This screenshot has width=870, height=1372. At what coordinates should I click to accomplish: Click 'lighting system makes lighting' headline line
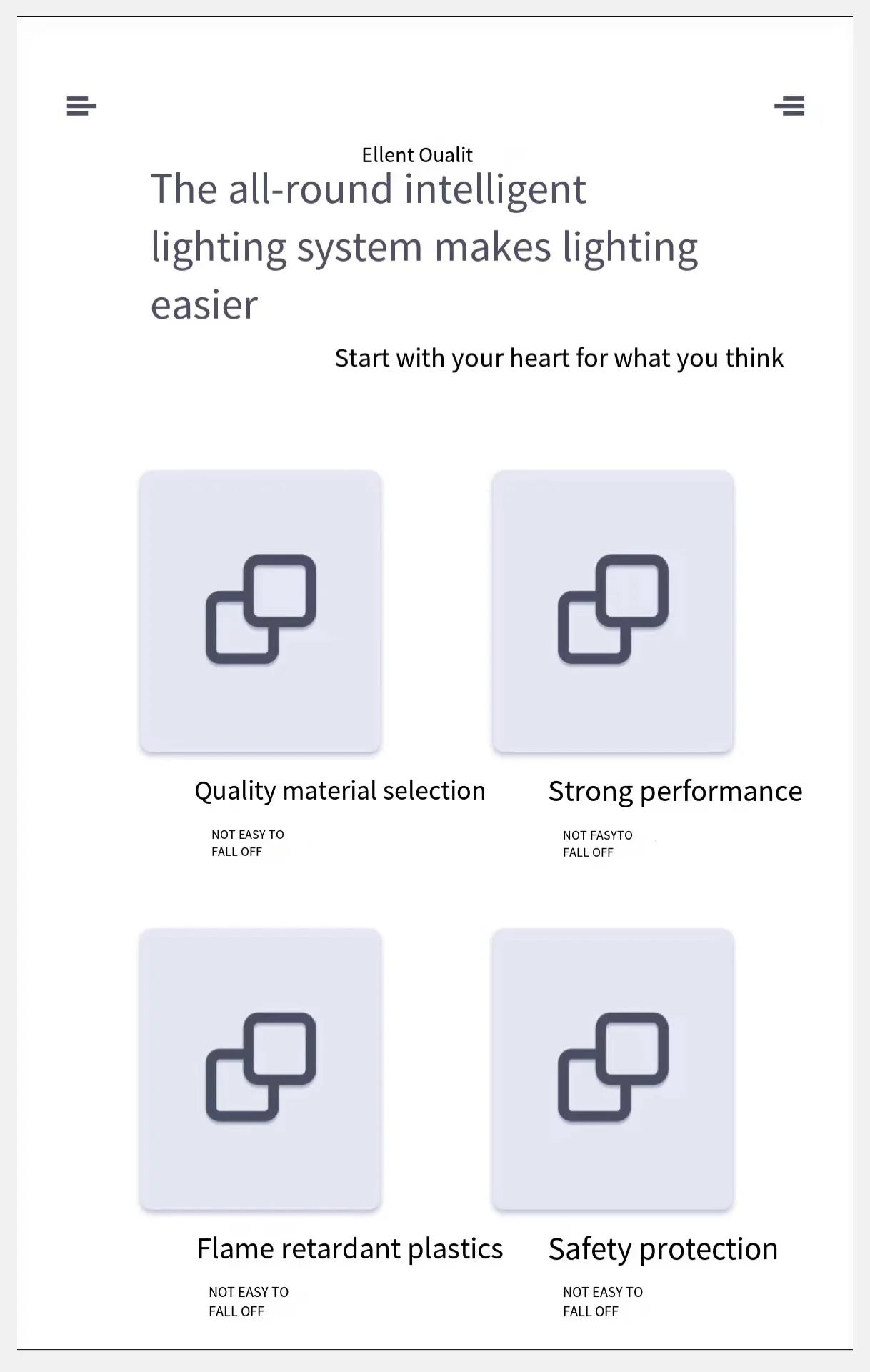(424, 247)
